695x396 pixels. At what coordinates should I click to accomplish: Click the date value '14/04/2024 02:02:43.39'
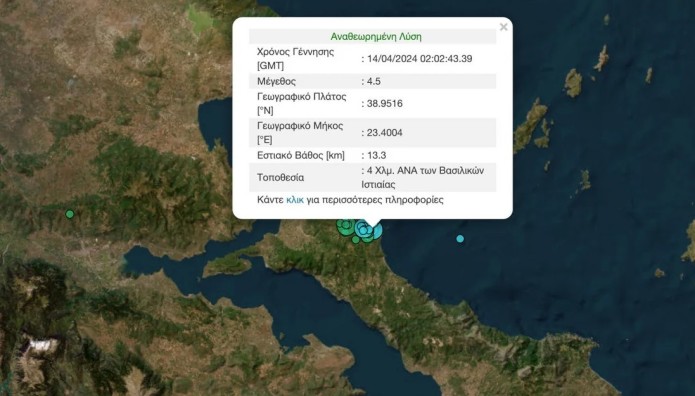pos(419,59)
